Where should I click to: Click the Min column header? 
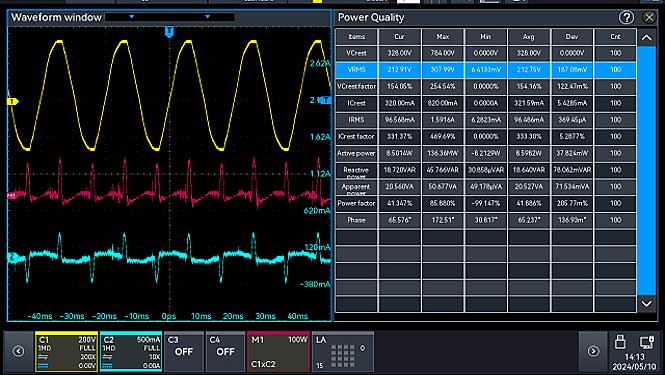pyautogui.click(x=486, y=36)
